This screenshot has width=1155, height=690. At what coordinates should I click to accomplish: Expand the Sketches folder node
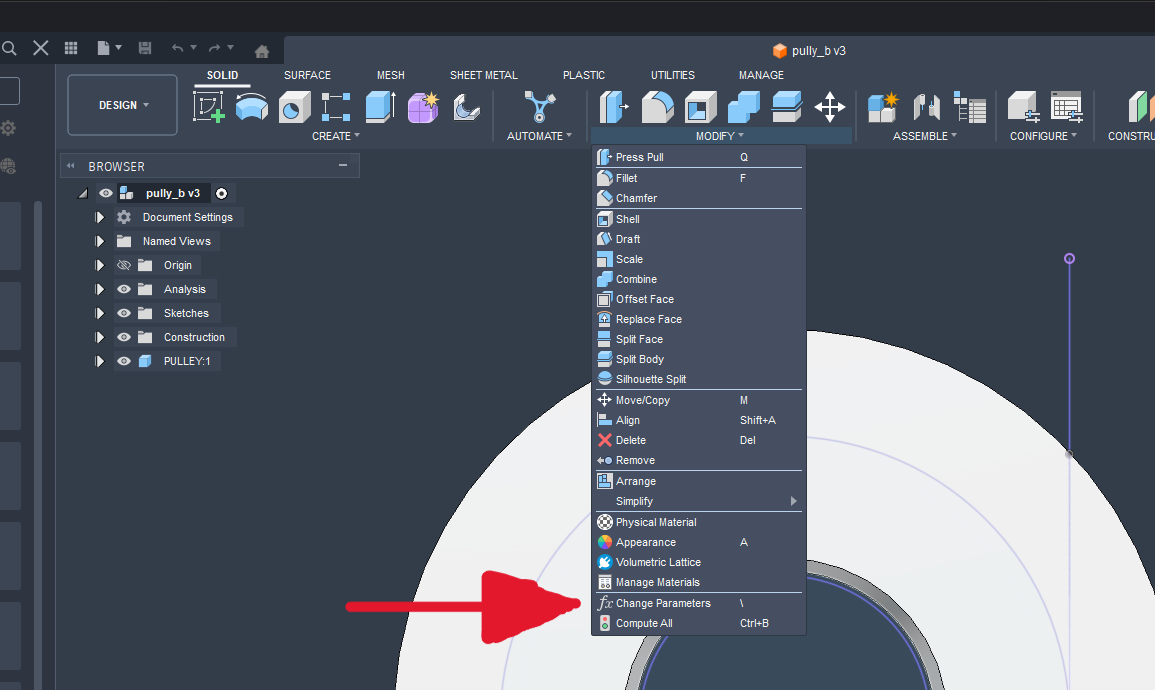point(99,313)
